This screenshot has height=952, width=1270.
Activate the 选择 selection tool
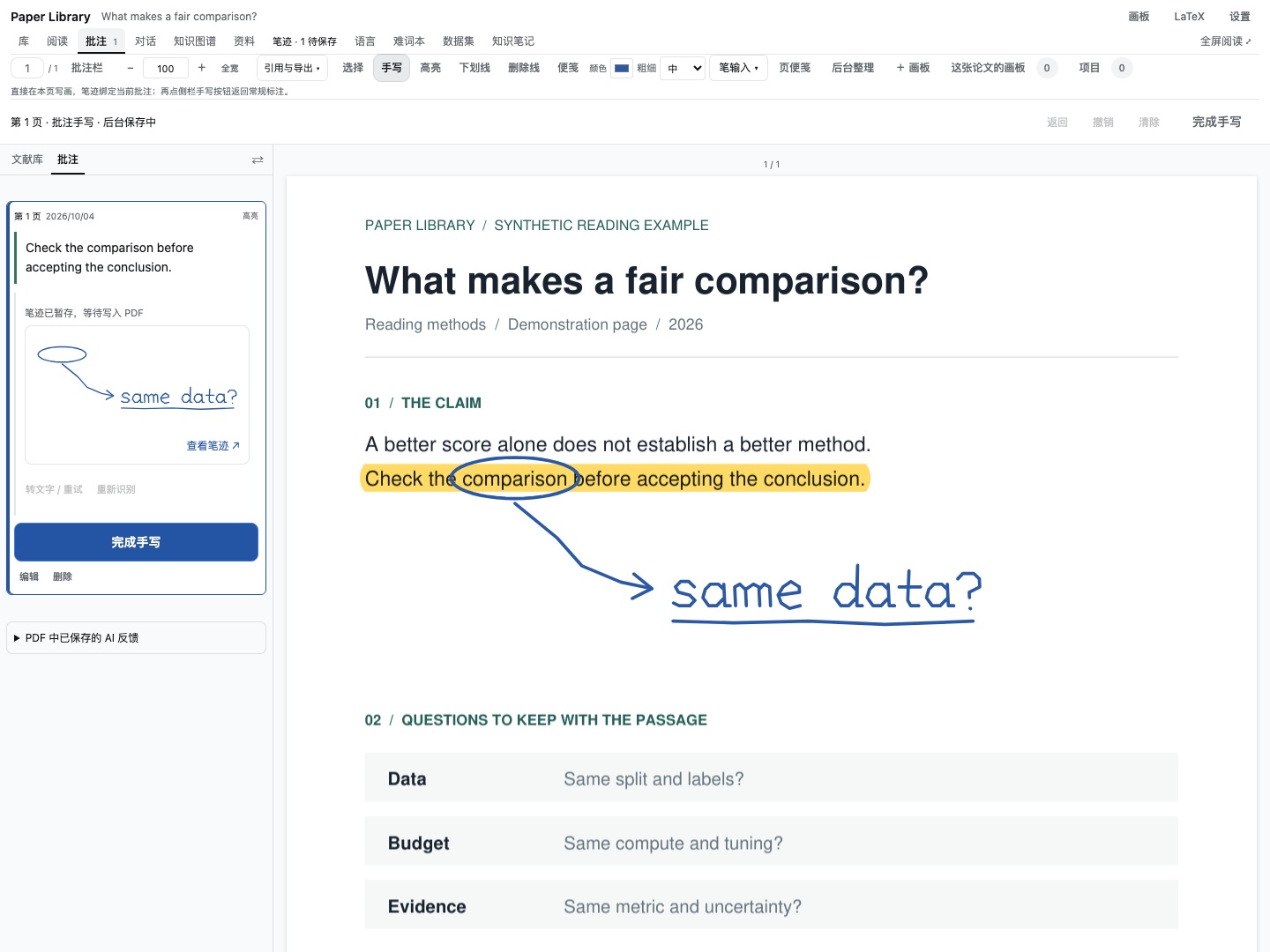[353, 68]
